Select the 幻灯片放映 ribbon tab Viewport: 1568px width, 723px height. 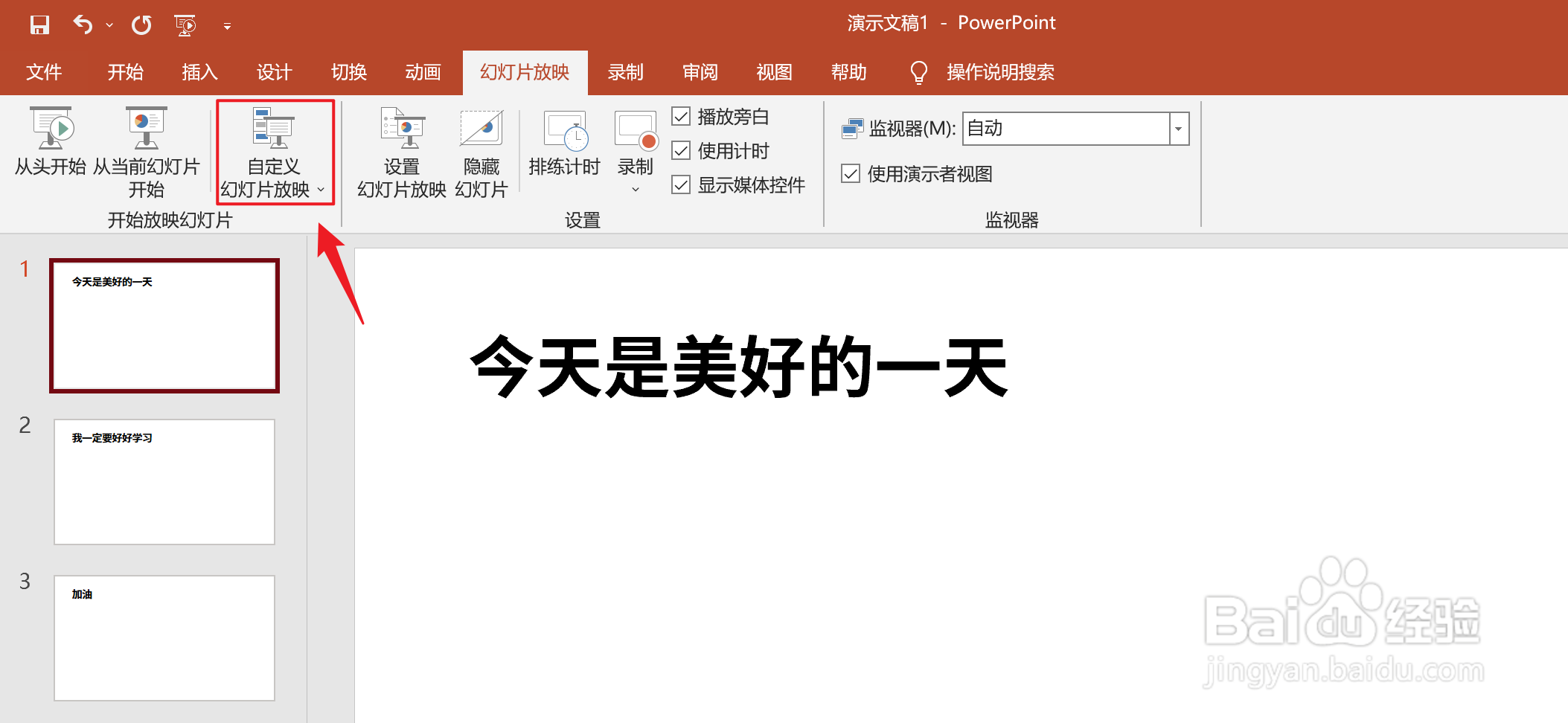tap(525, 72)
